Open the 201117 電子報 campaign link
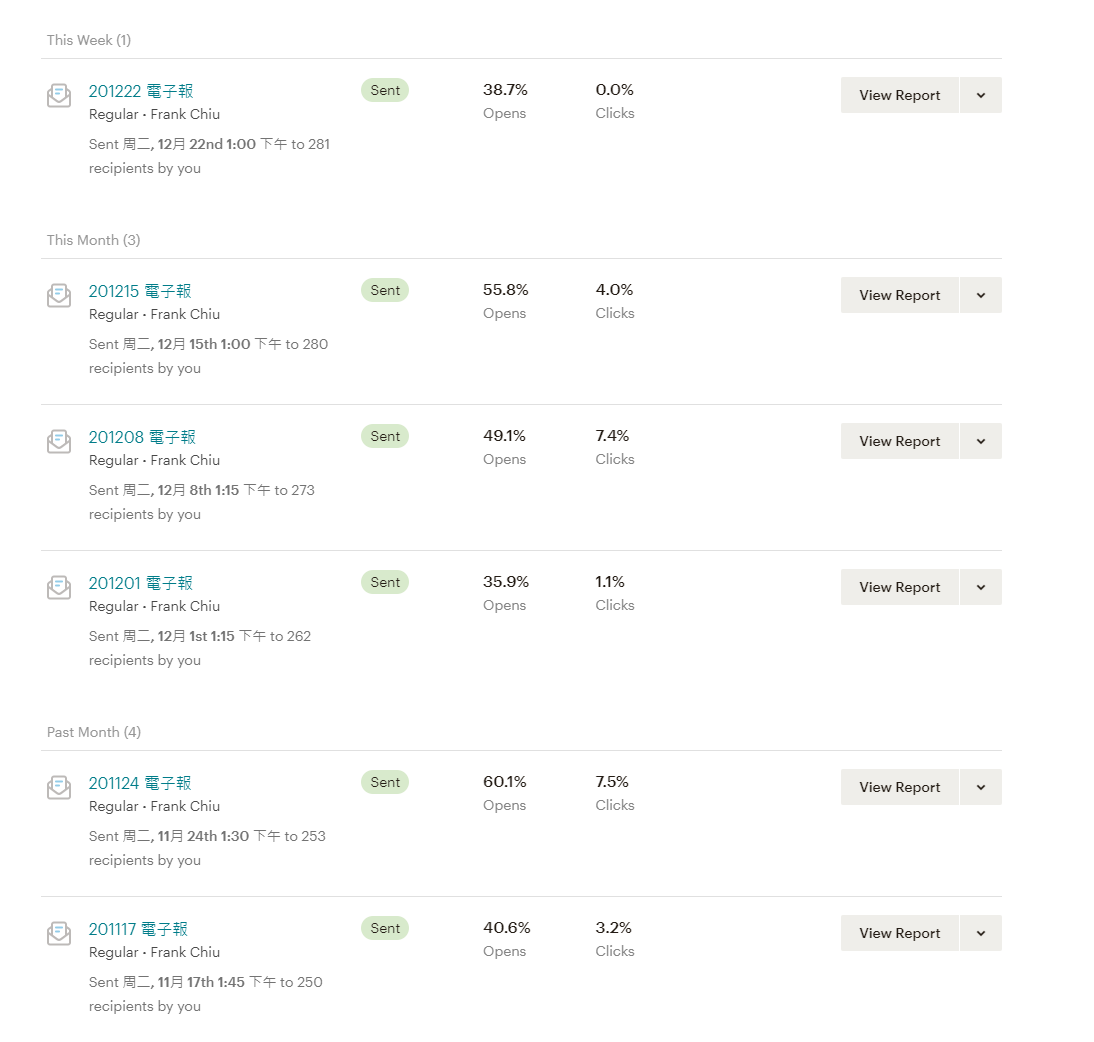 tap(138, 929)
